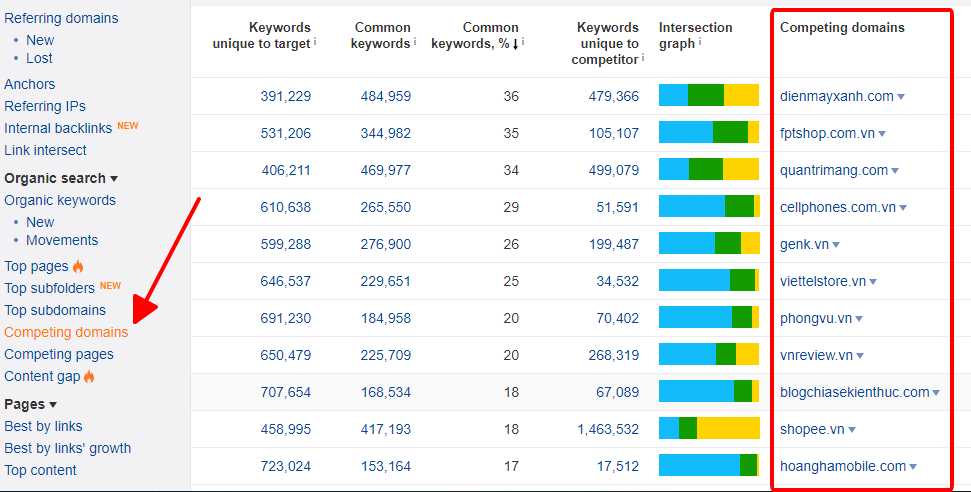Click competitor keywords value 499,079
Viewport: 971px width, 492px height.
tap(614, 170)
